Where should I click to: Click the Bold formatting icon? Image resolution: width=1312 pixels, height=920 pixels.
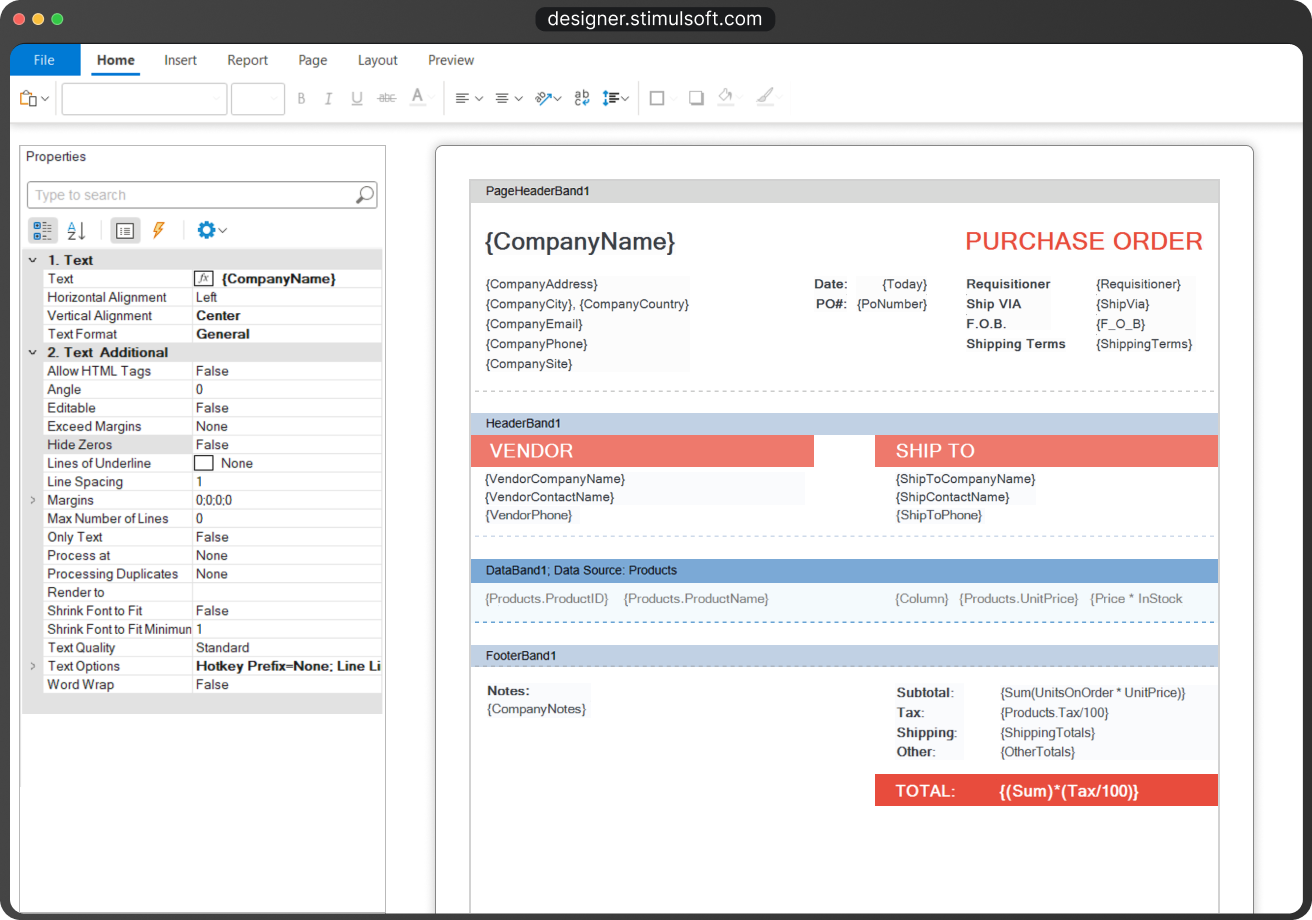pos(301,98)
